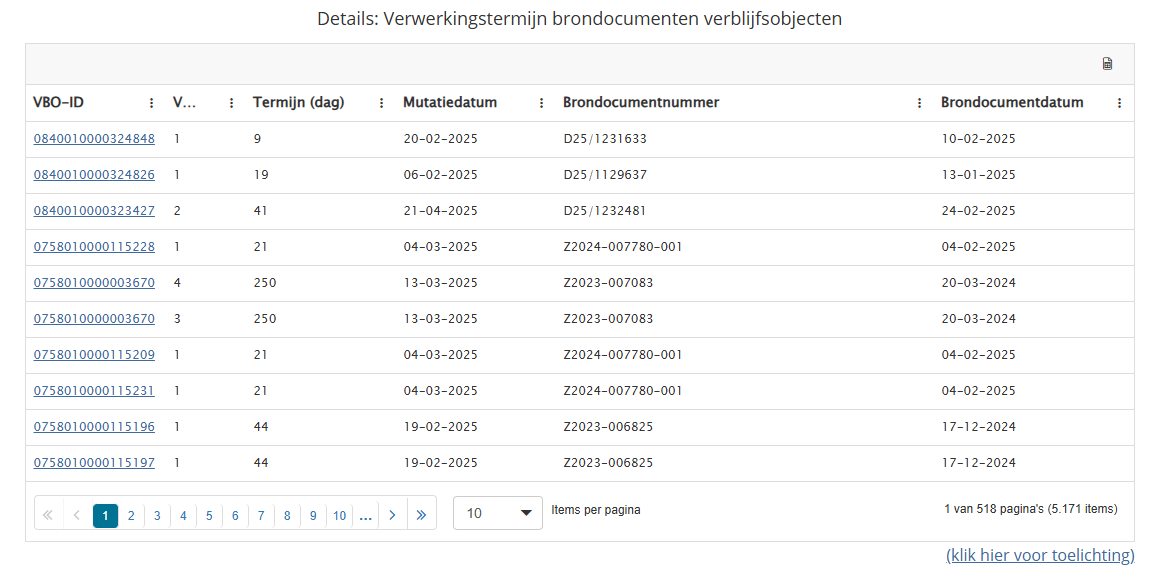
Task: Open Termijn (dag) column options menu
Action: point(381,103)
